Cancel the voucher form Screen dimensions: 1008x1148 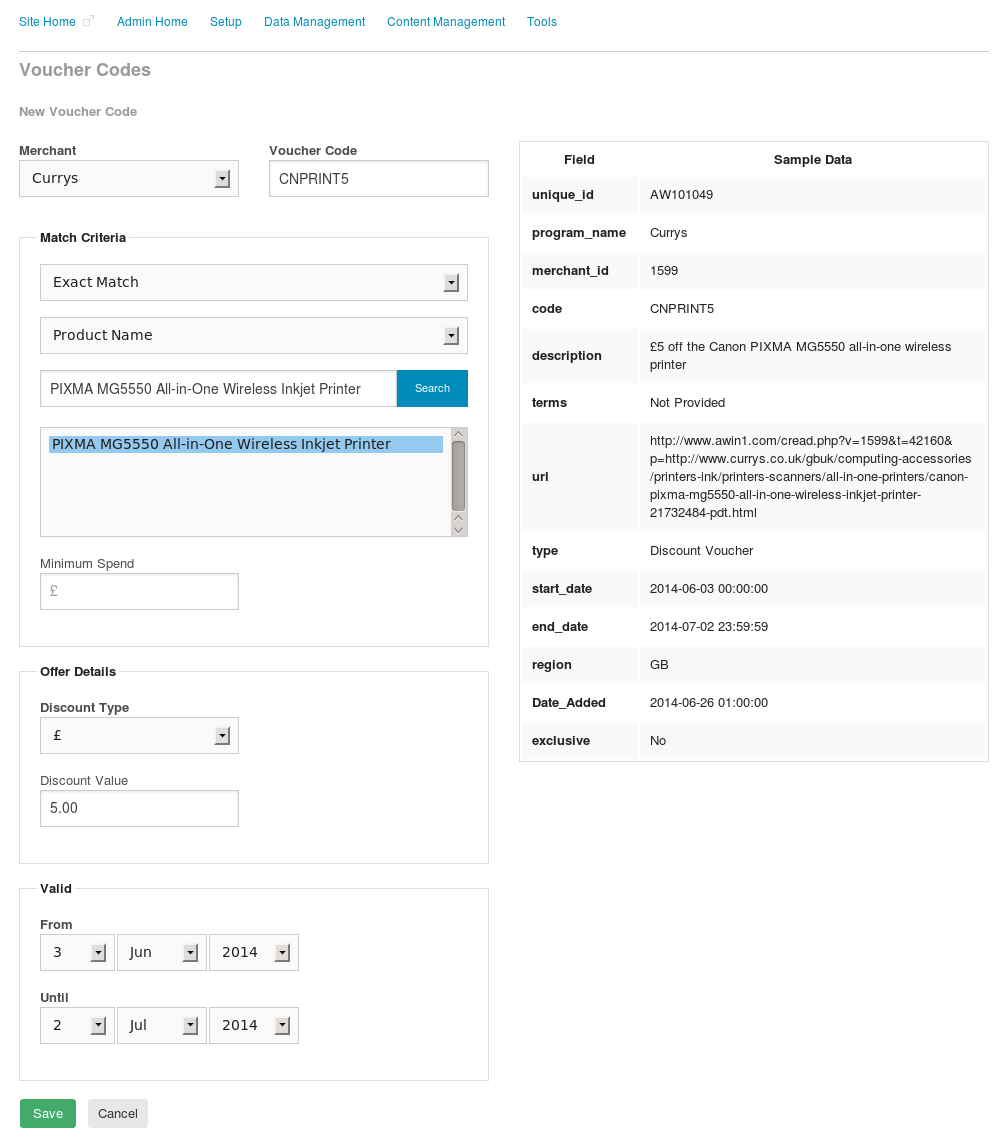click(118, 1114)
